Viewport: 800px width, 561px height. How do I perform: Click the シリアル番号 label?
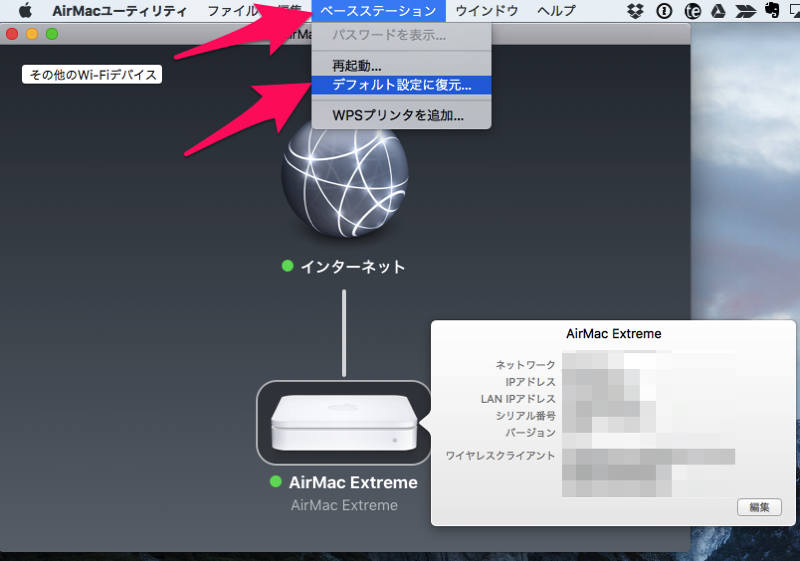pyautogui.click(x=526, y=415)
